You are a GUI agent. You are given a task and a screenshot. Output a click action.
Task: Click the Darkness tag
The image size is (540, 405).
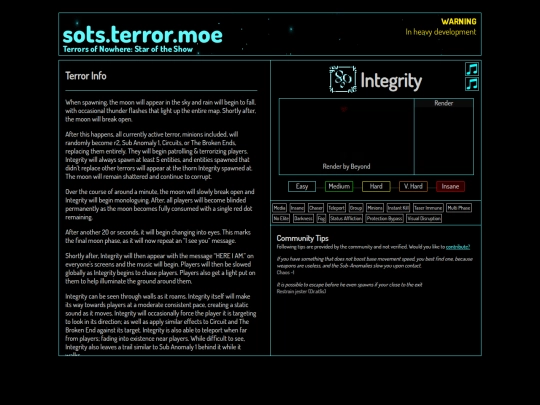point(303,218)
